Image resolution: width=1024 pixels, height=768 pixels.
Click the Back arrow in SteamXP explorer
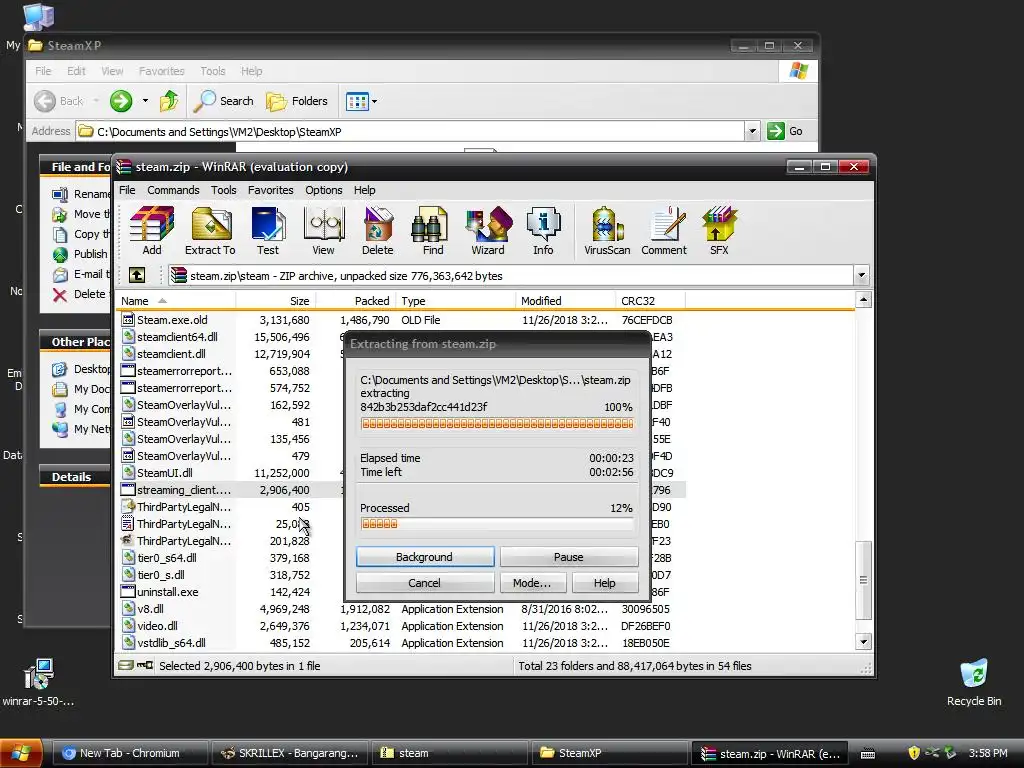45,101
